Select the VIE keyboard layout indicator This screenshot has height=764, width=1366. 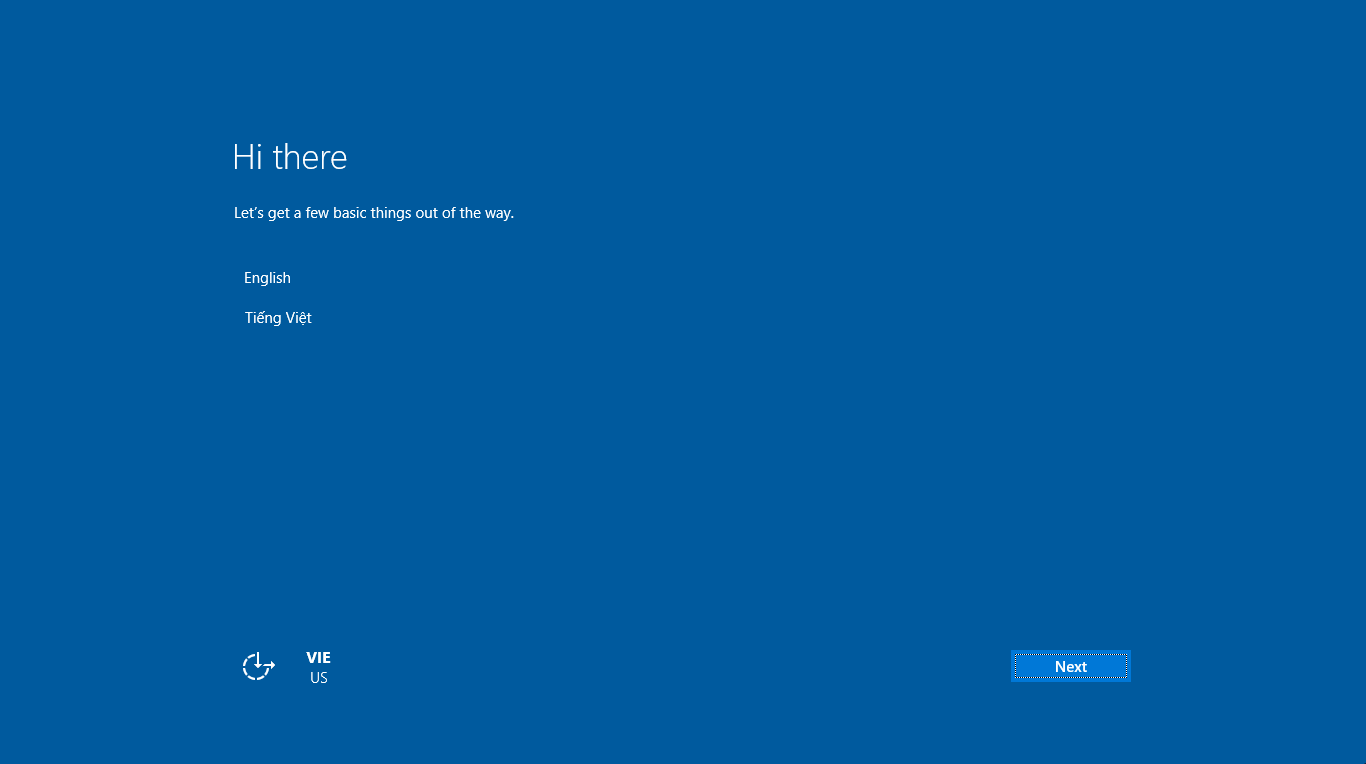coord(318,657)
